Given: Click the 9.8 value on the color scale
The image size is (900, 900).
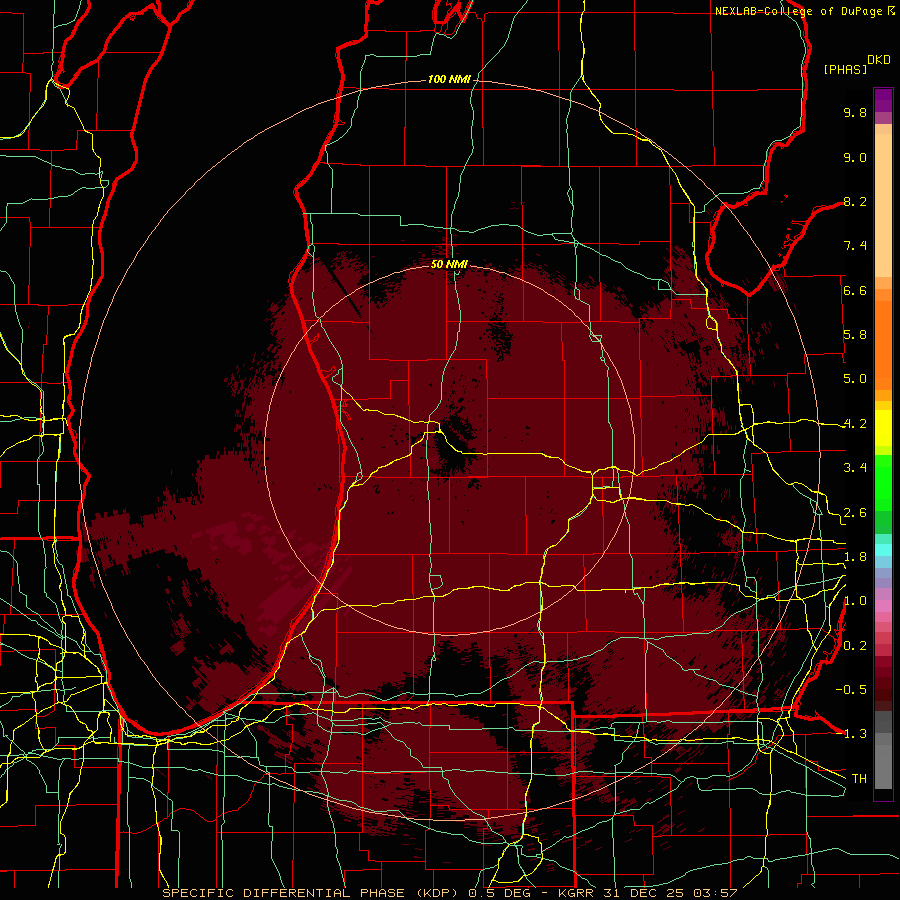Looking at the screenshot, I should point(855,112).
